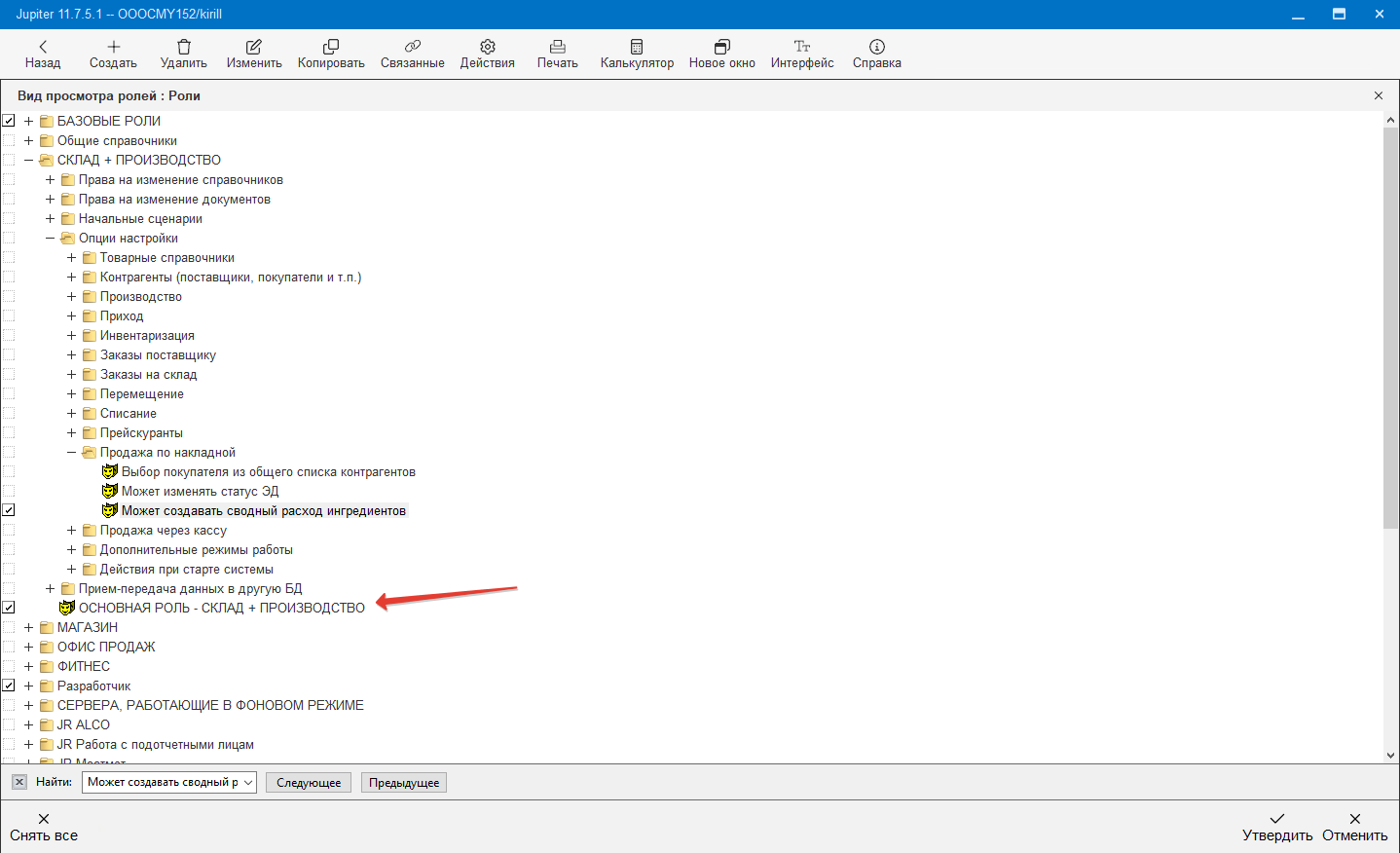The width and height of the screenshot is (1400, 853).
Task: Open the Действия gear icon
Action: click(488, 47)
